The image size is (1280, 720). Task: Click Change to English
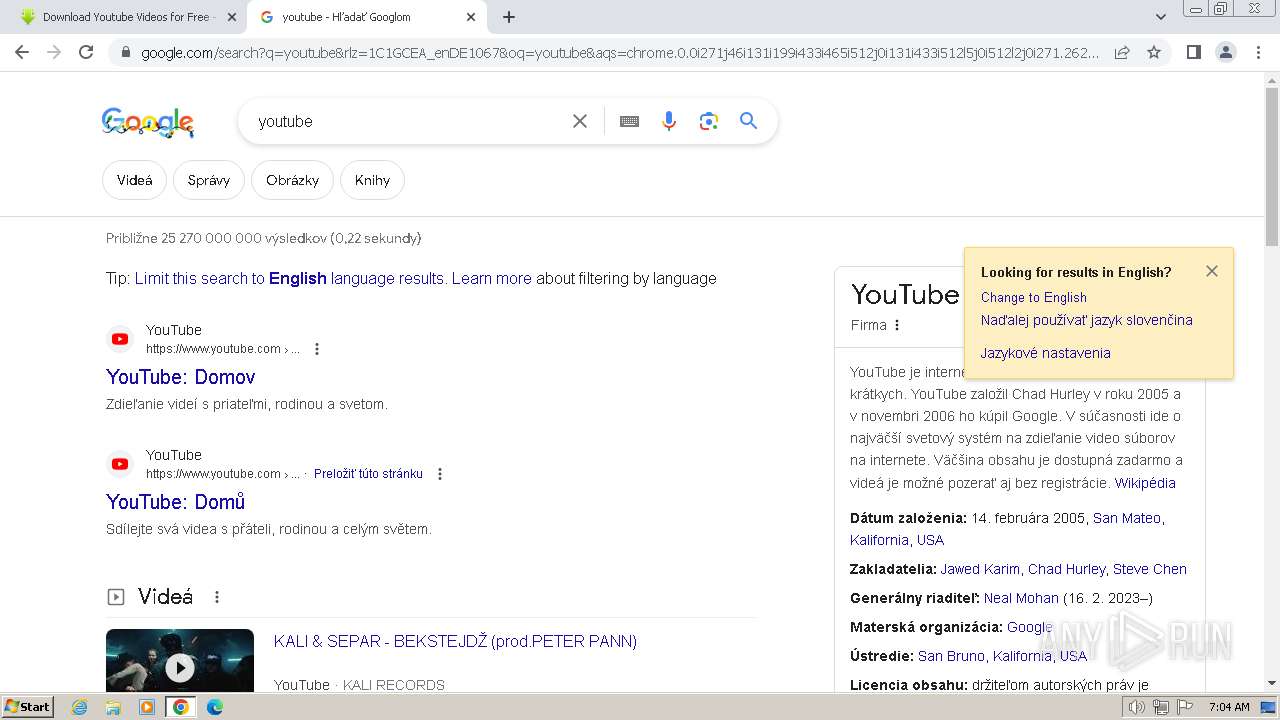(x=1033, y=297)
